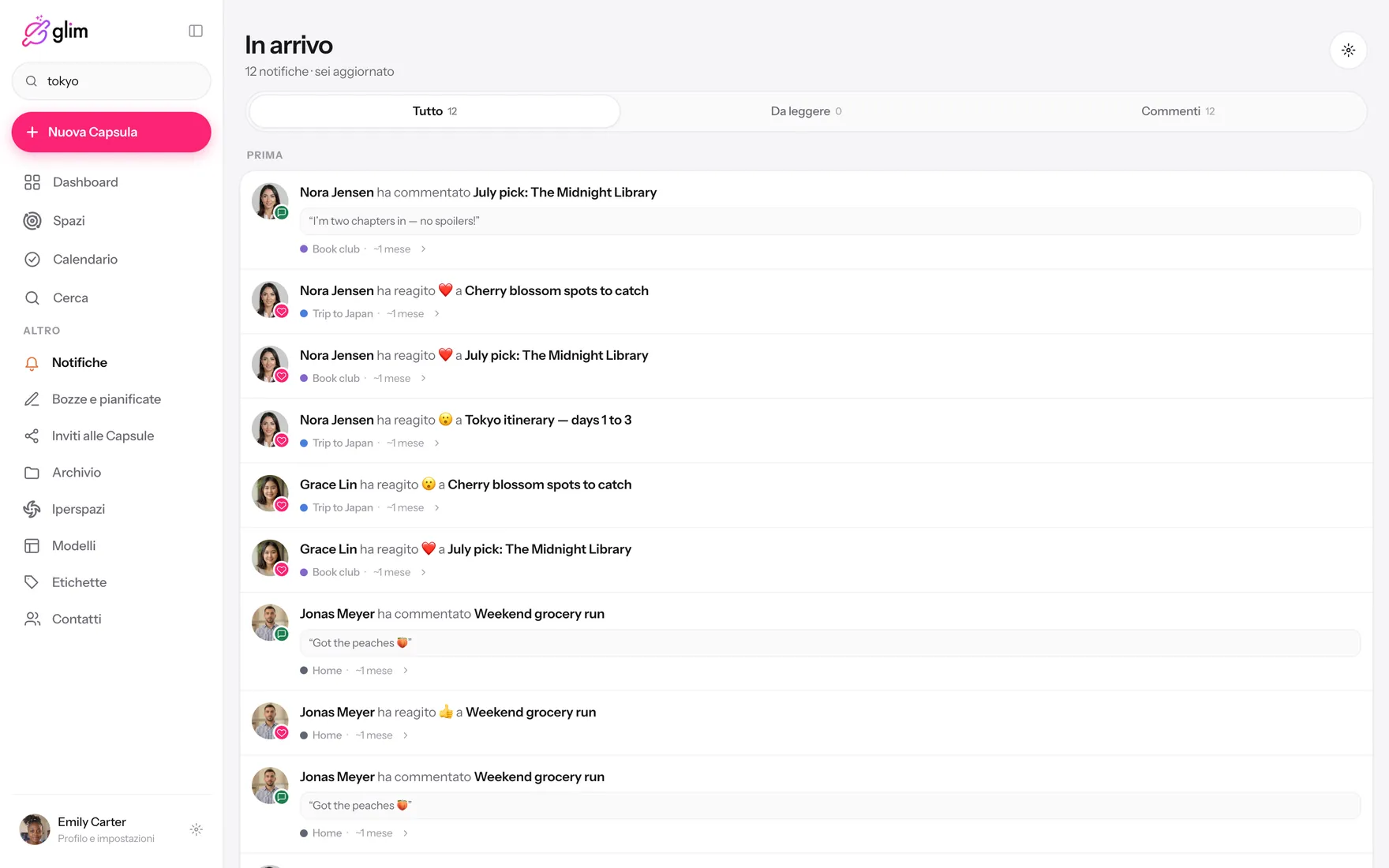Screen dimensions: 1389x868
Task: Click the Modelli layout icon
Action: [32, 546]
